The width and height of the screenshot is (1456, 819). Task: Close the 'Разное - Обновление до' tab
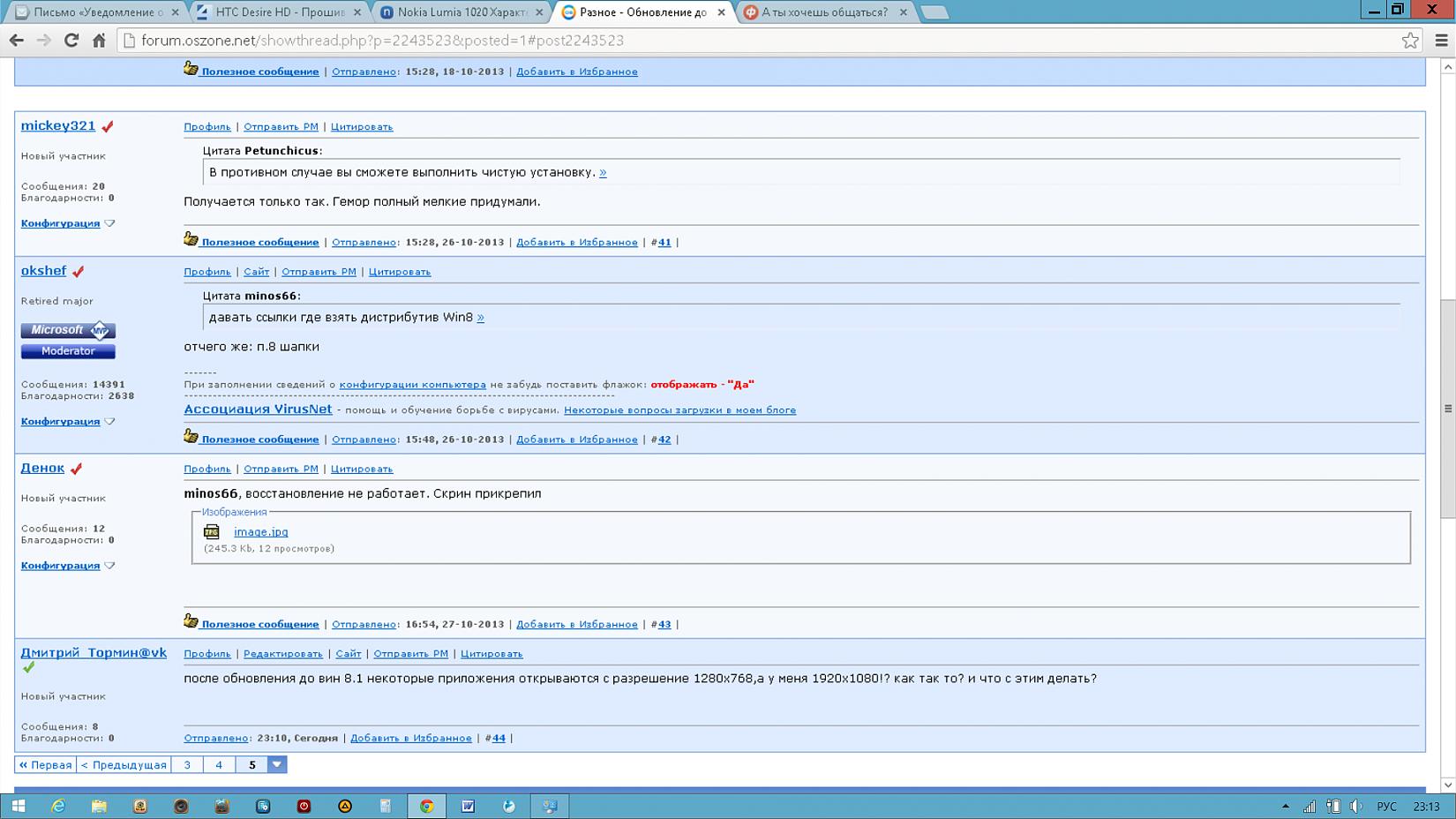coord(721,12)
